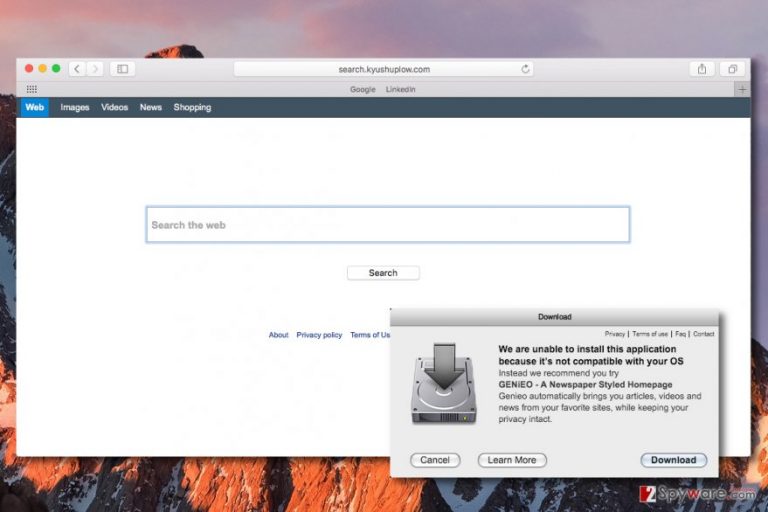Open the Privacy policy footer link
768x512 pixels.
point(319,335)
